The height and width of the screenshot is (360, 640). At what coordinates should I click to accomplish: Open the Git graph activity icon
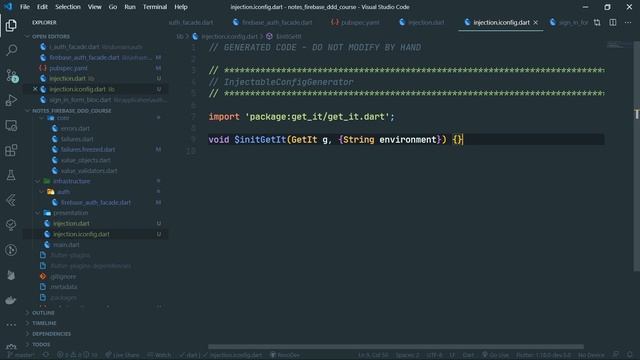click(x=11, y=250)
